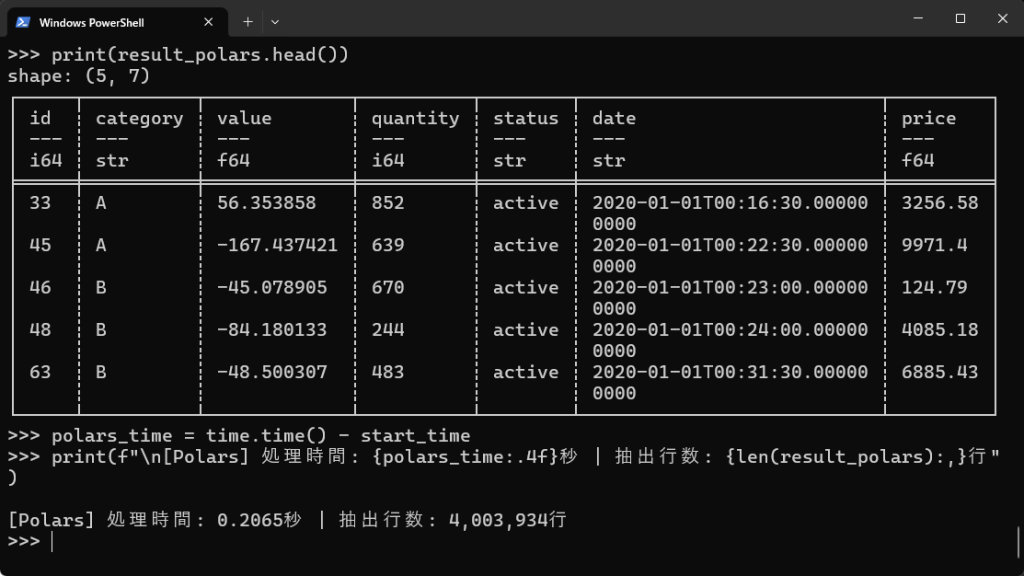Click the "category" column header
Screen dimensions: 1024x576
point(139,118)
